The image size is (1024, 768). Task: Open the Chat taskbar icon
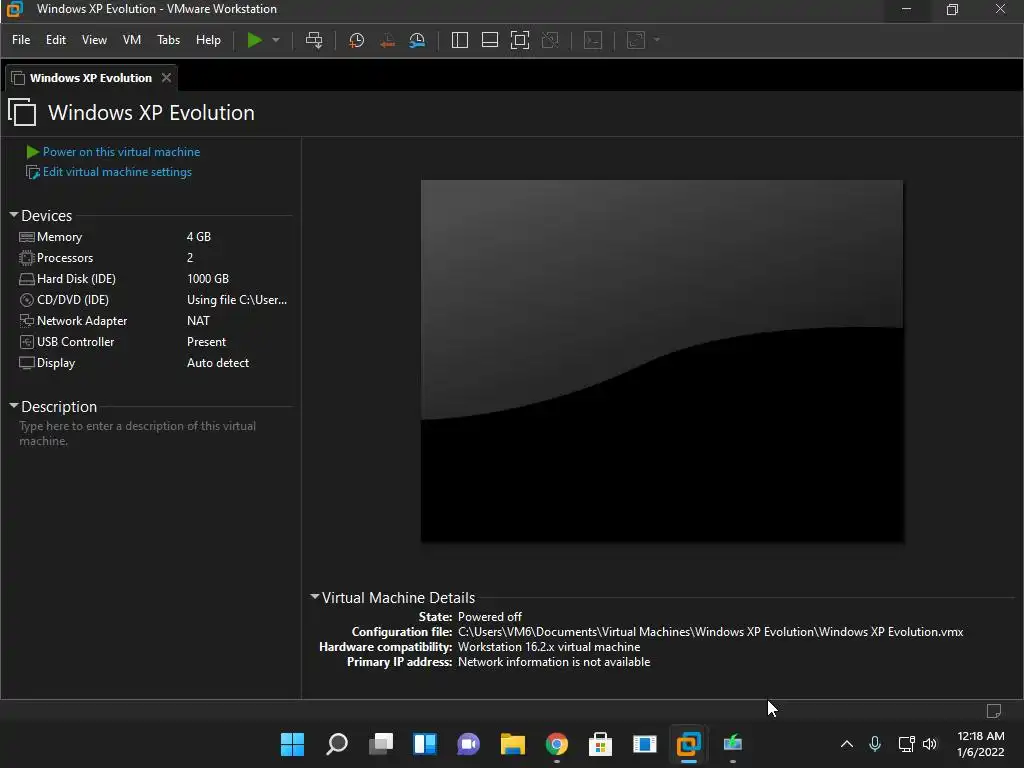pyautogui.click(x=468, y=744)
